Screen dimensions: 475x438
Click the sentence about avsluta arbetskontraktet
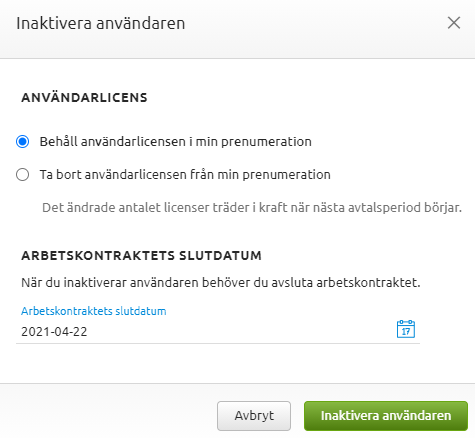[221, 283]
